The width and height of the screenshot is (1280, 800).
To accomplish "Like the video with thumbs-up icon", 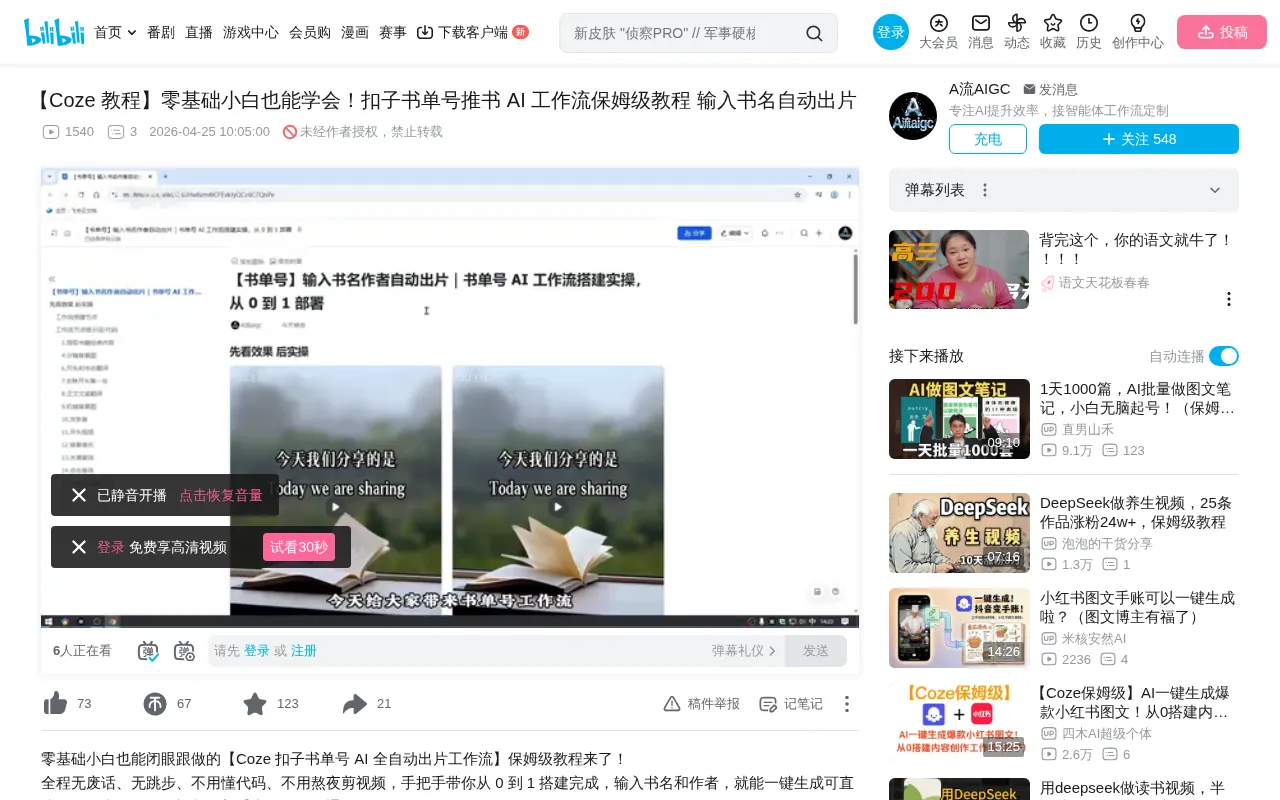I will click(x=56, y=704).
